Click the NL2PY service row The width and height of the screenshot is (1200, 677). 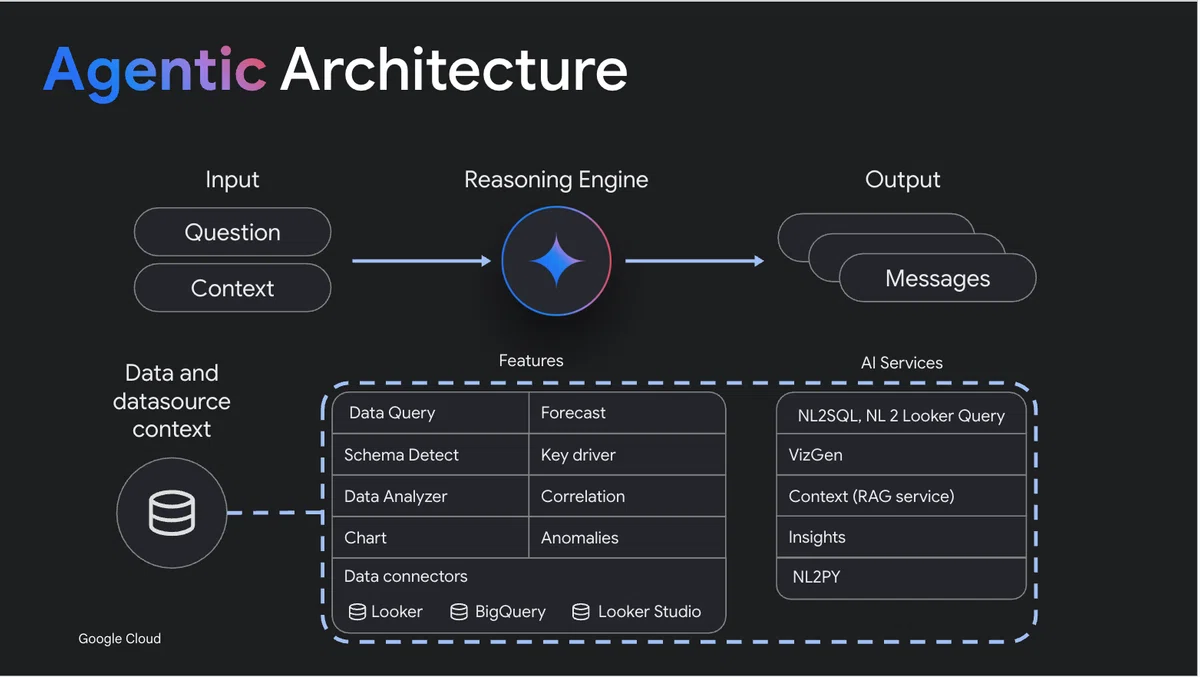(902, 578)
